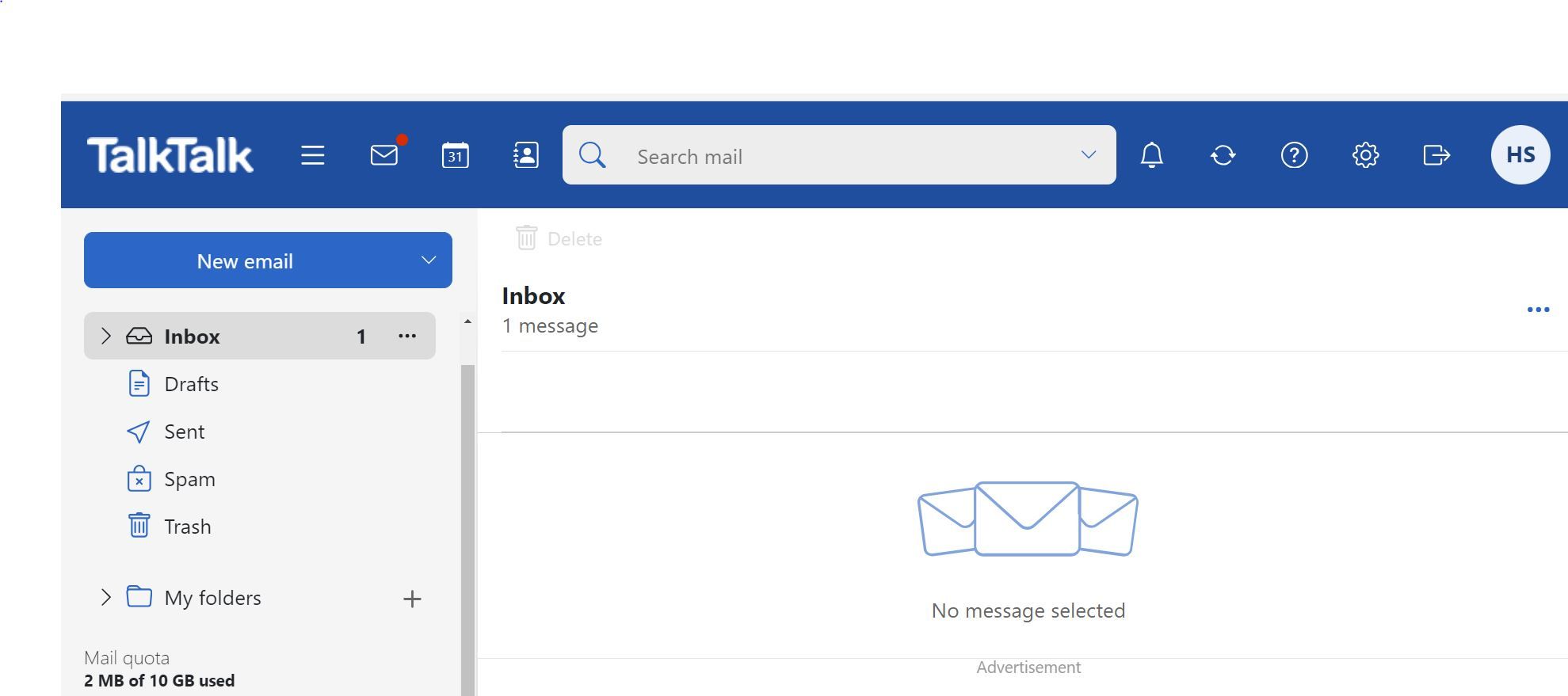
Task: Expand the Inbox folder chevron
Action: point(105,337)
